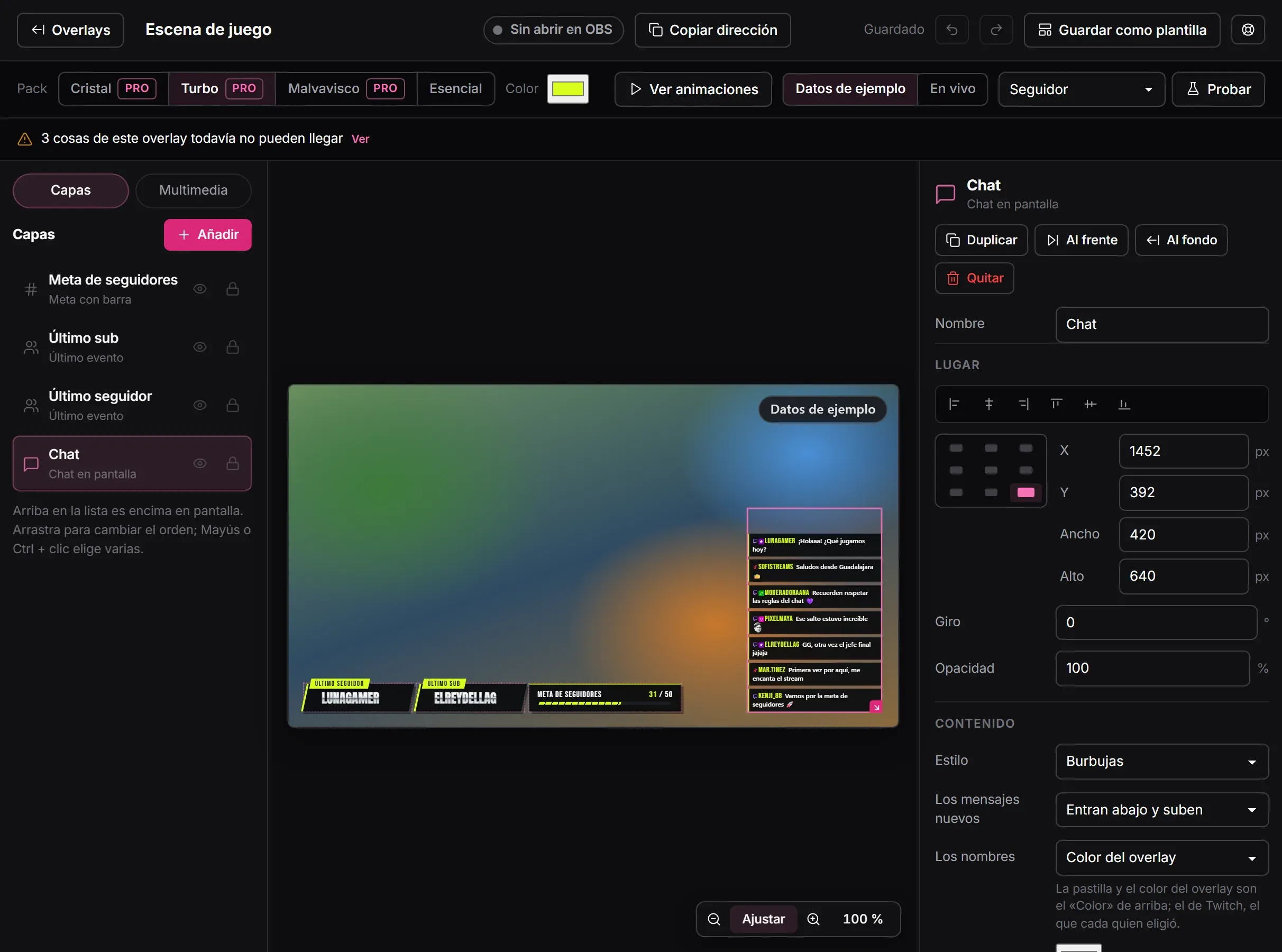This screenshot has height=952, width=1282.
Task: Click the warning triangle icon
Action: [x=25, y=139]
